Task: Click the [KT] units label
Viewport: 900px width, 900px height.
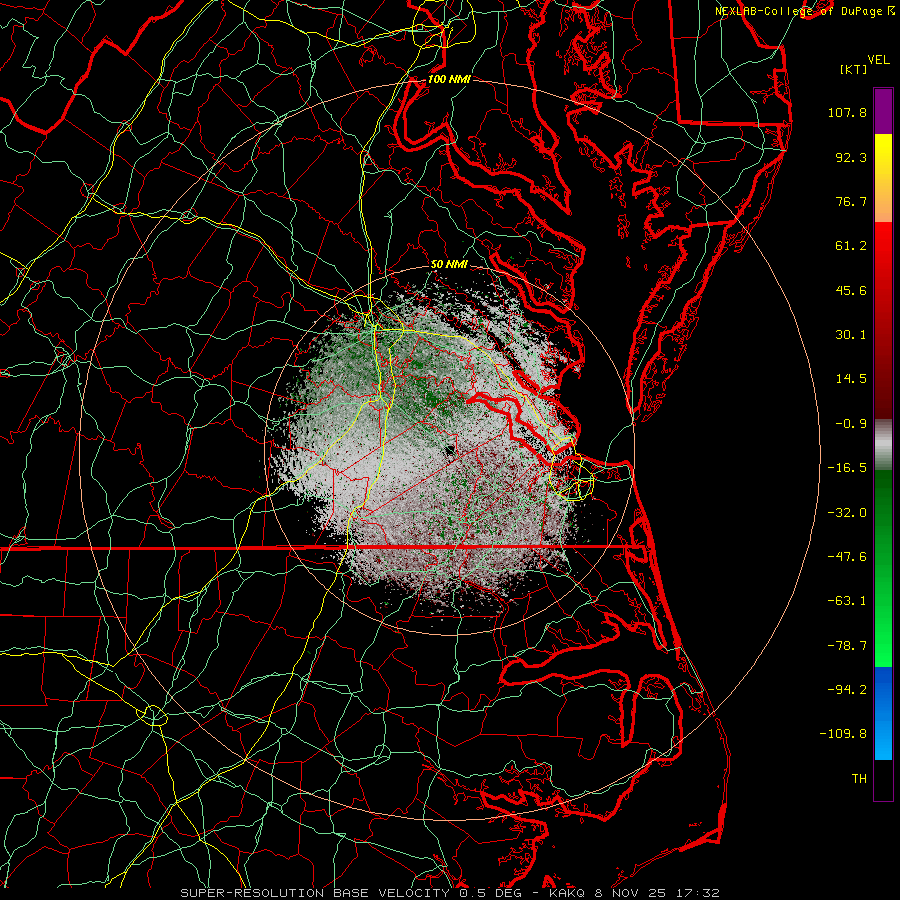Action: click(854, 69)
